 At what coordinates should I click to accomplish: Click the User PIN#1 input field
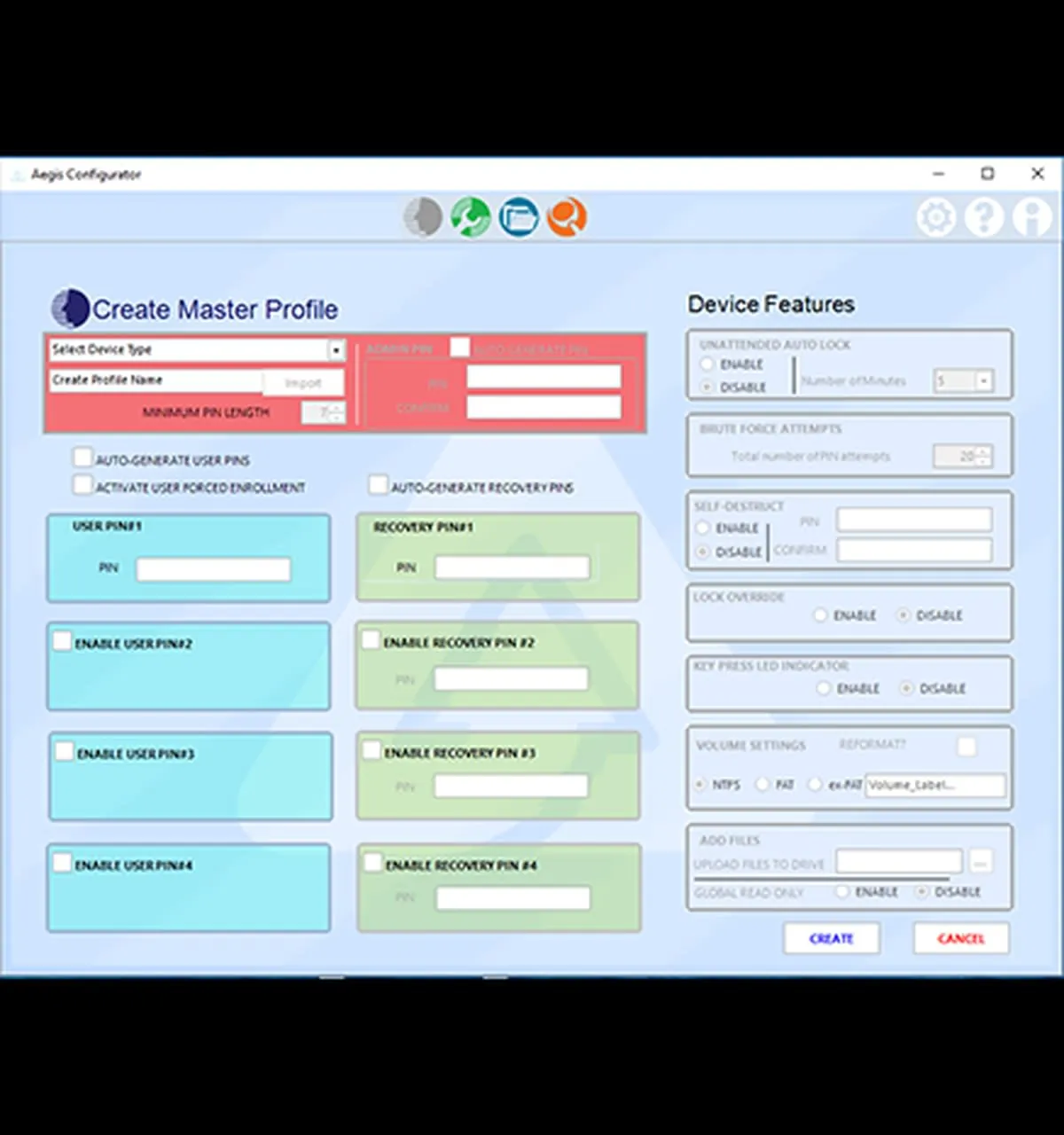coord(213,569)
